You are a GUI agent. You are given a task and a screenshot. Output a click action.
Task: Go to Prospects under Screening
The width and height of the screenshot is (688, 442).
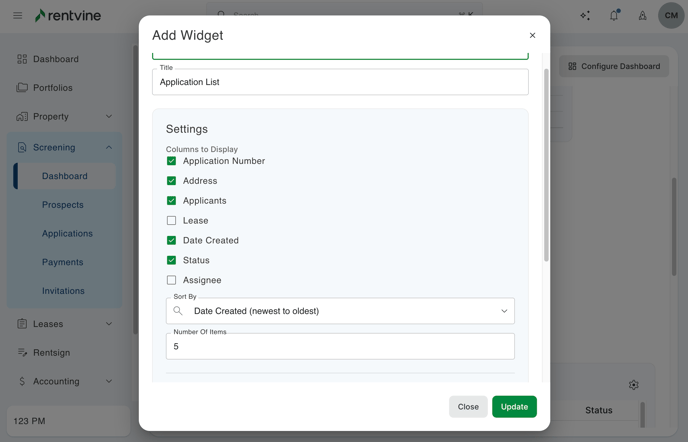pyautogui.click(x=63, y=205)
